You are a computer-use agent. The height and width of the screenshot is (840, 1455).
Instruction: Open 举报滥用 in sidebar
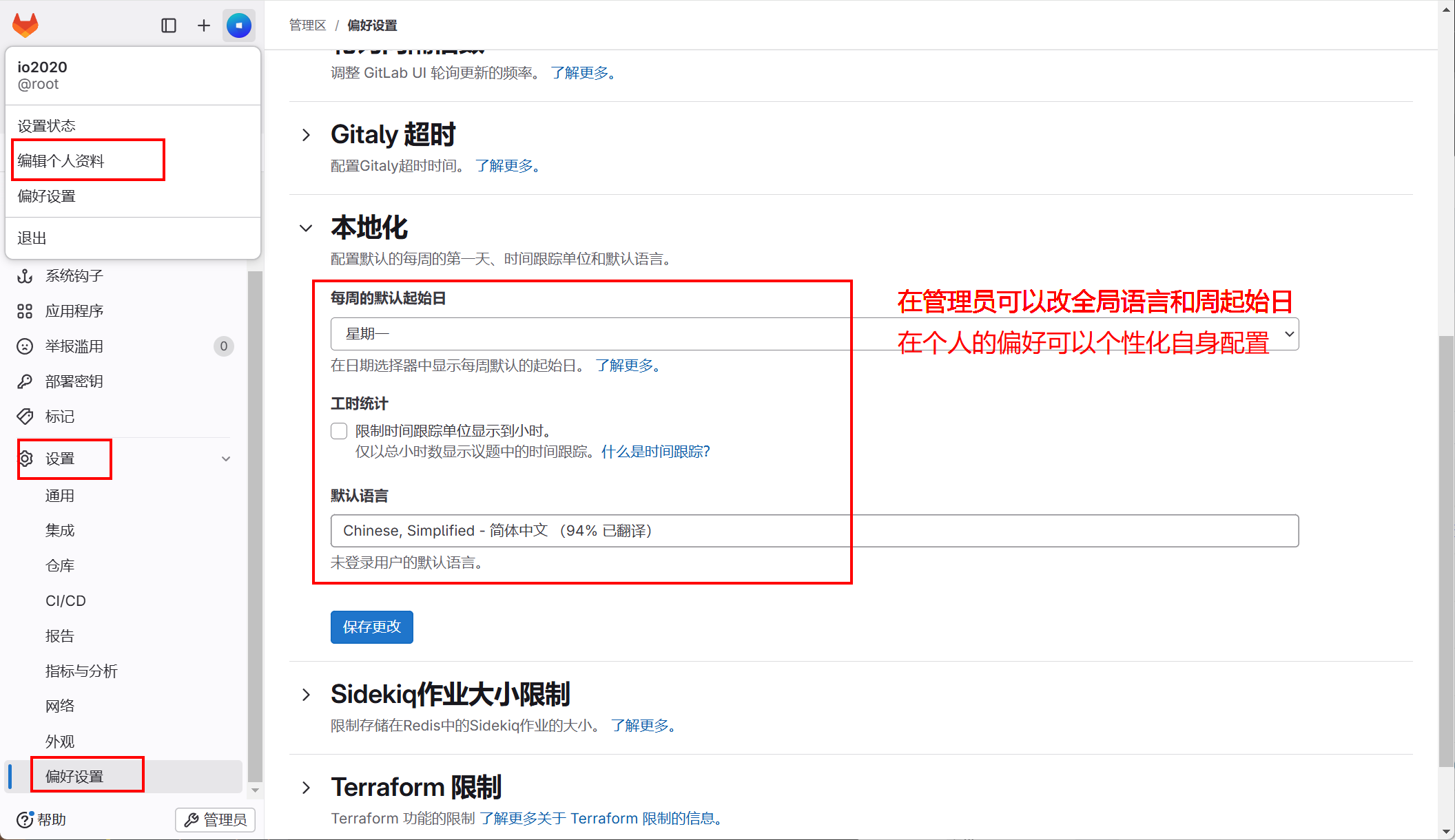click(x=74, y=346)
